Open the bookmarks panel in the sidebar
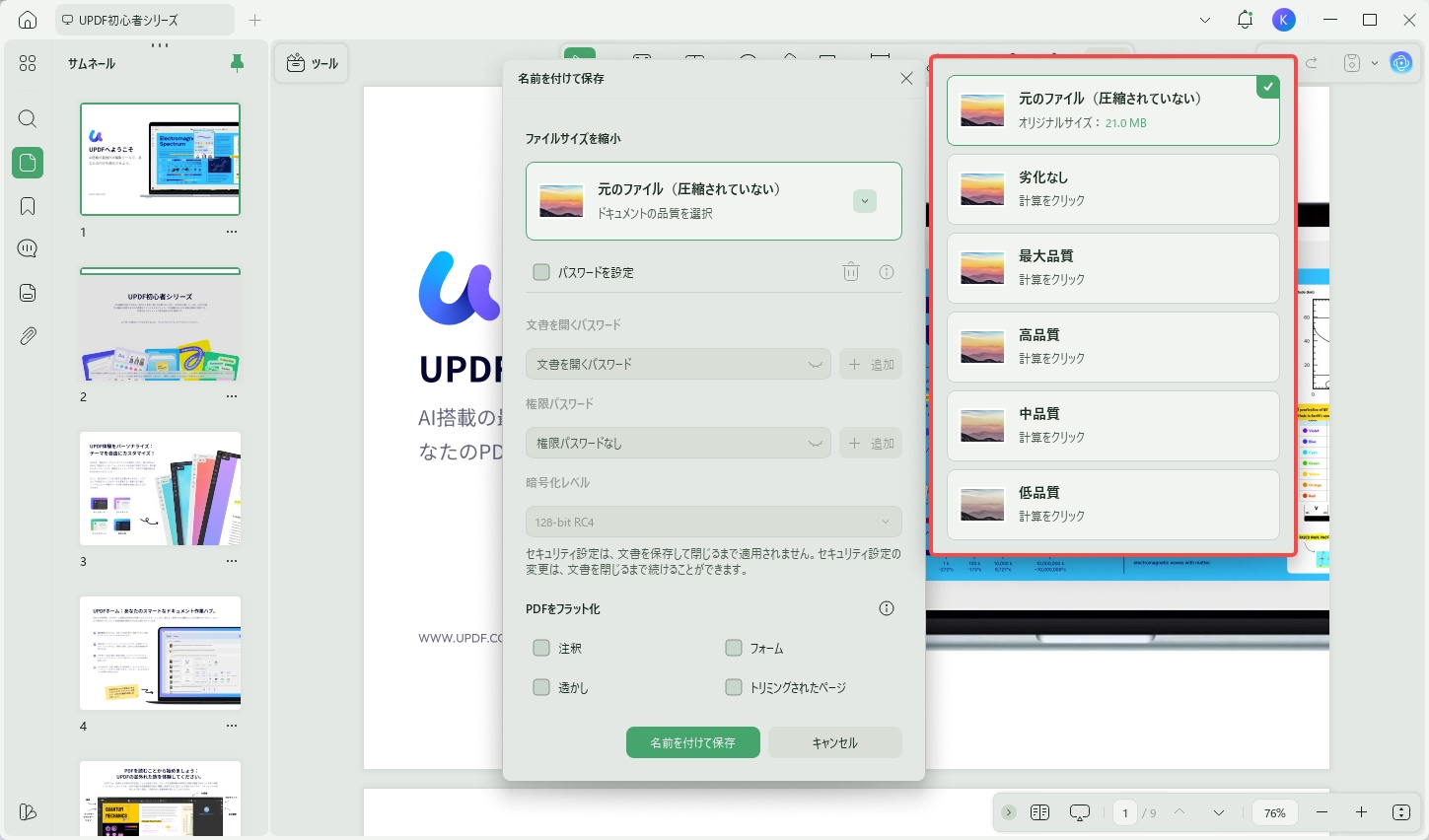1429x840 pixels. (28, 206)
